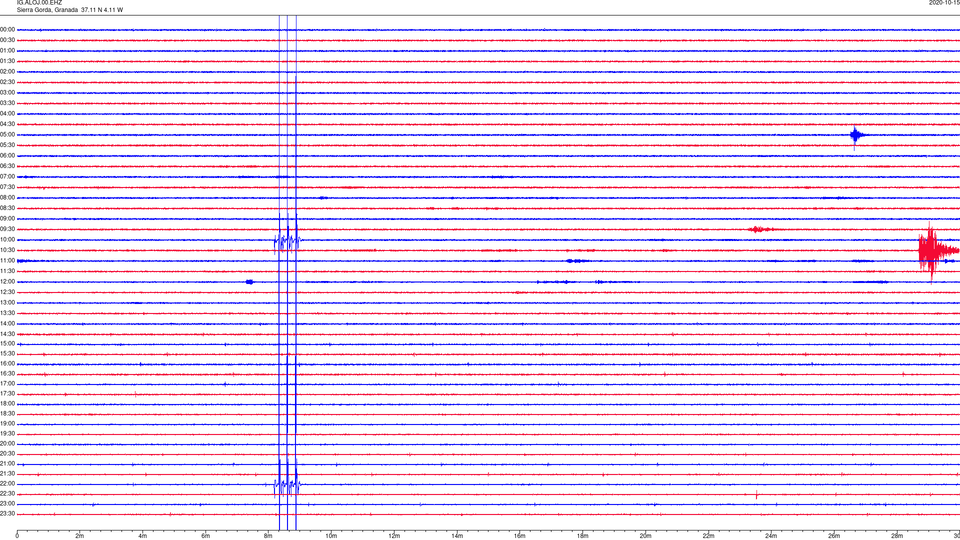Select the 10:30 trace time label

coord(7,250)
